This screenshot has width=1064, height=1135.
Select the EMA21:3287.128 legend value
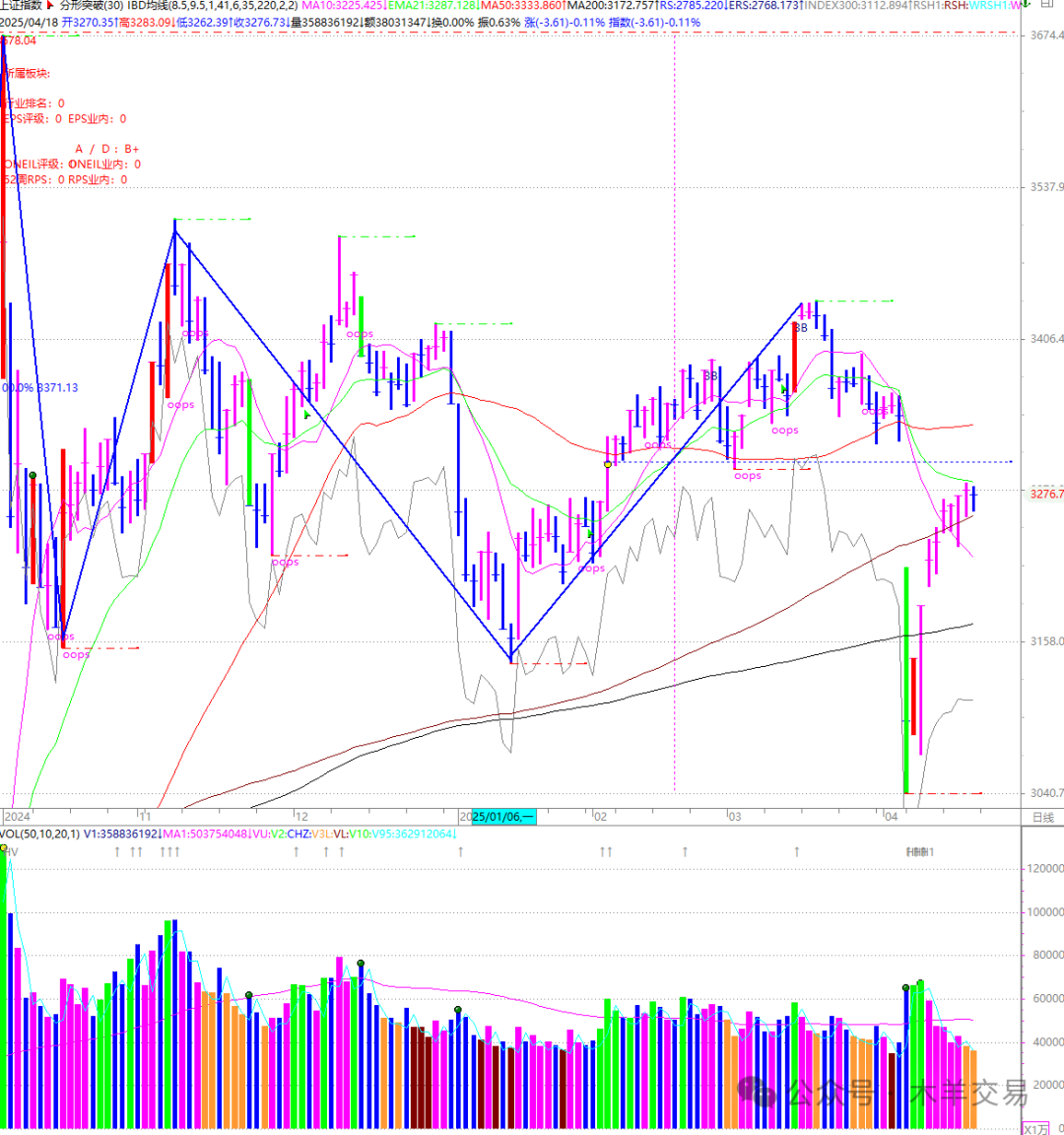[x=433, y=5]
